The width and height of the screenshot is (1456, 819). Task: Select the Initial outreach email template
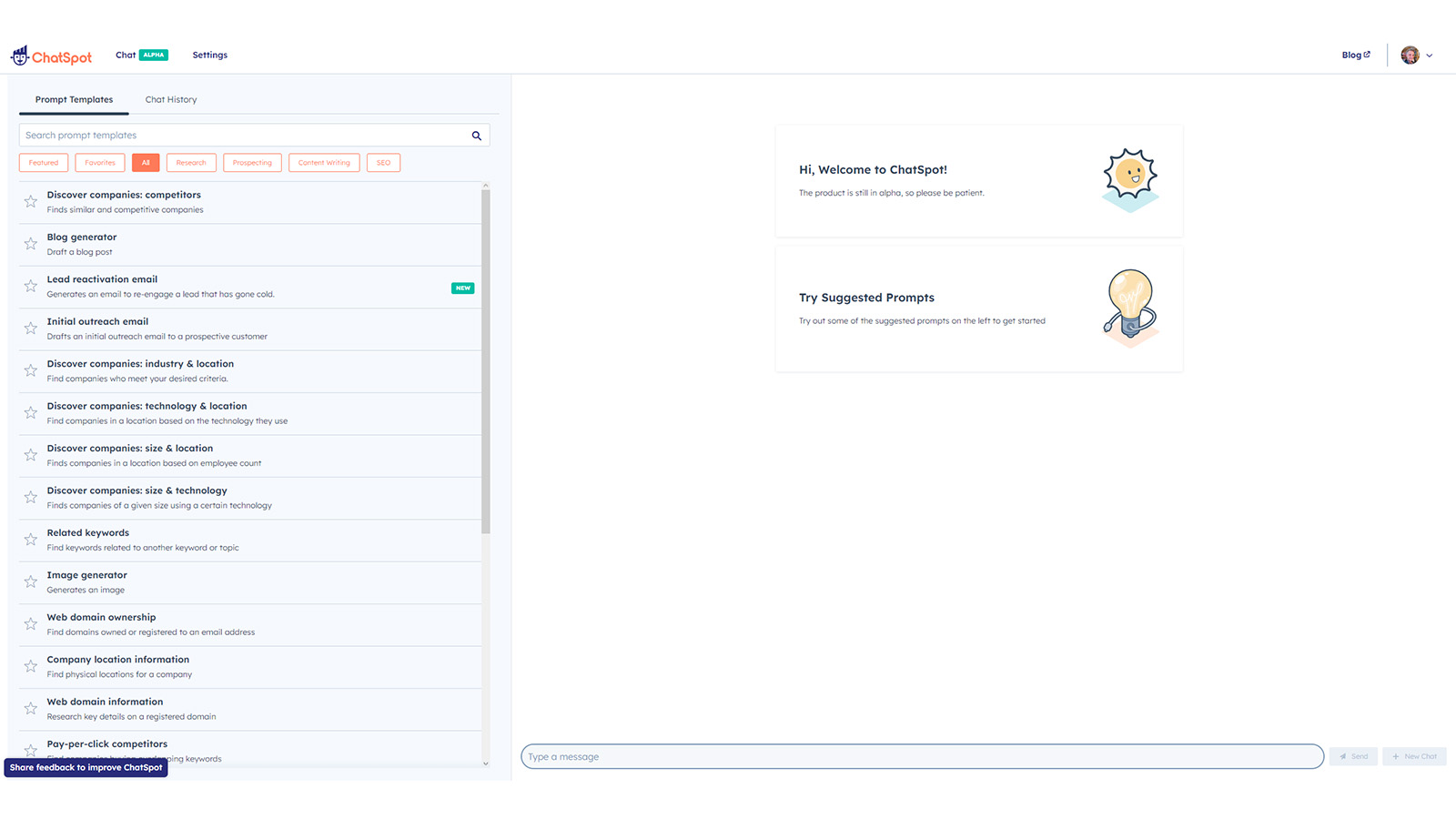tap(250, 329)
